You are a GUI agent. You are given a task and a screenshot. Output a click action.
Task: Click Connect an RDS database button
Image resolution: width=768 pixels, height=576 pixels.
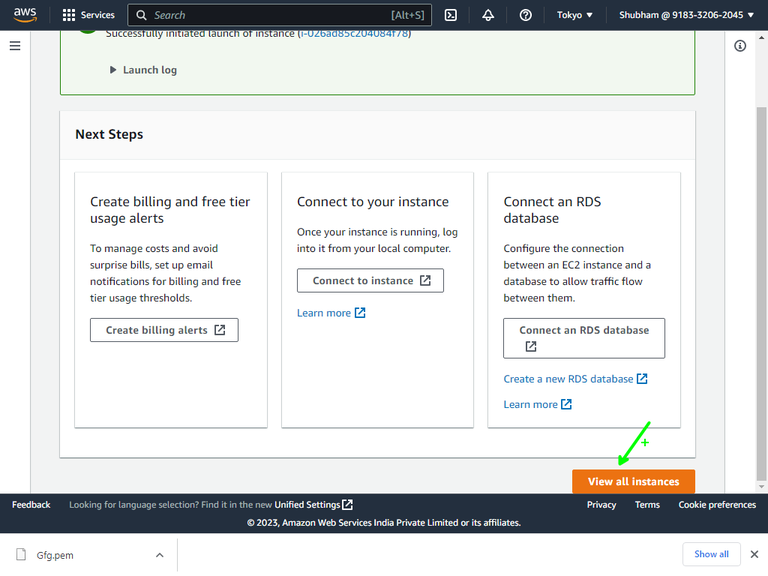584,338
